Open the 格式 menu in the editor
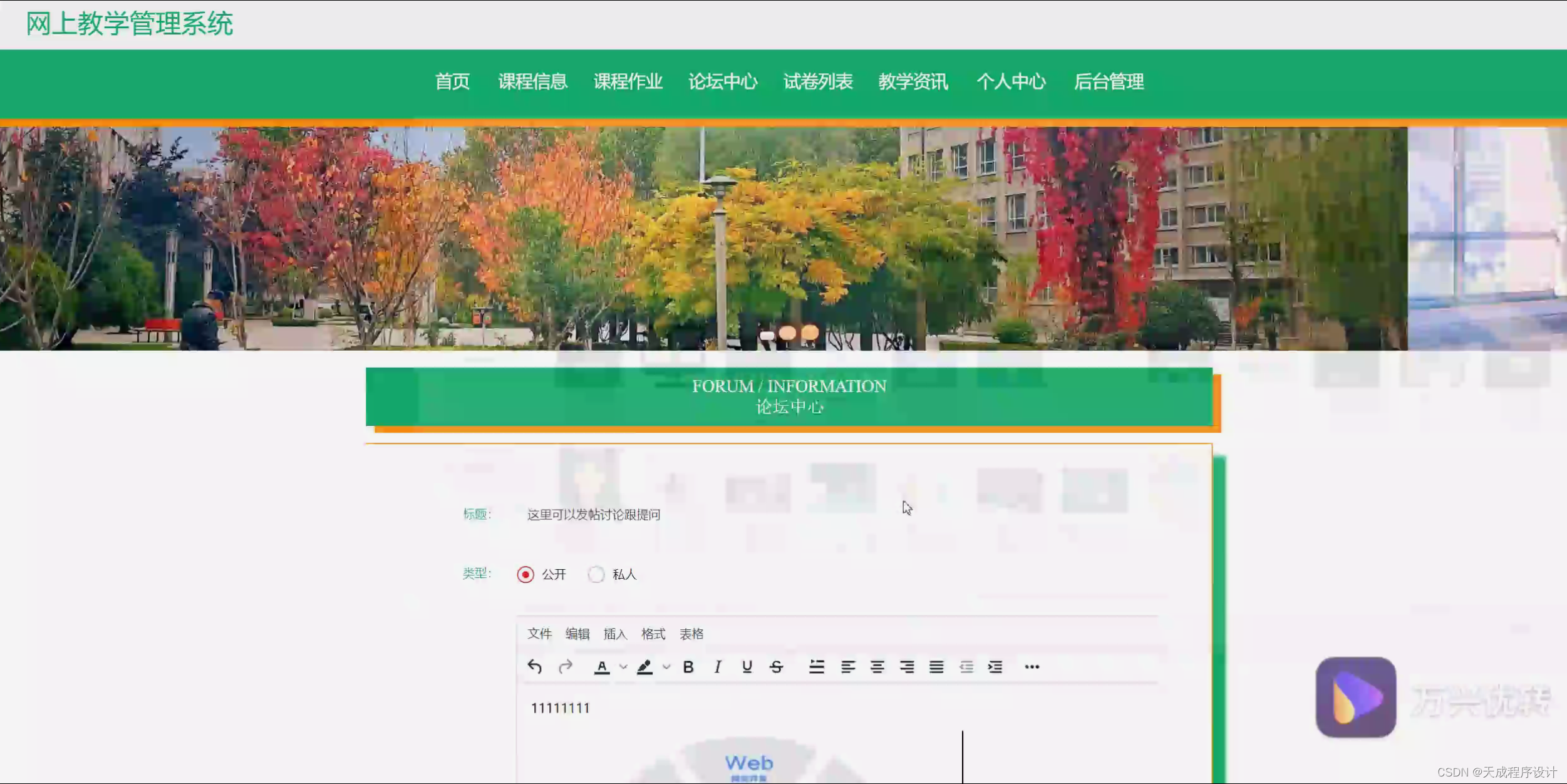The image size is (1567, 784). click(653, 634)
